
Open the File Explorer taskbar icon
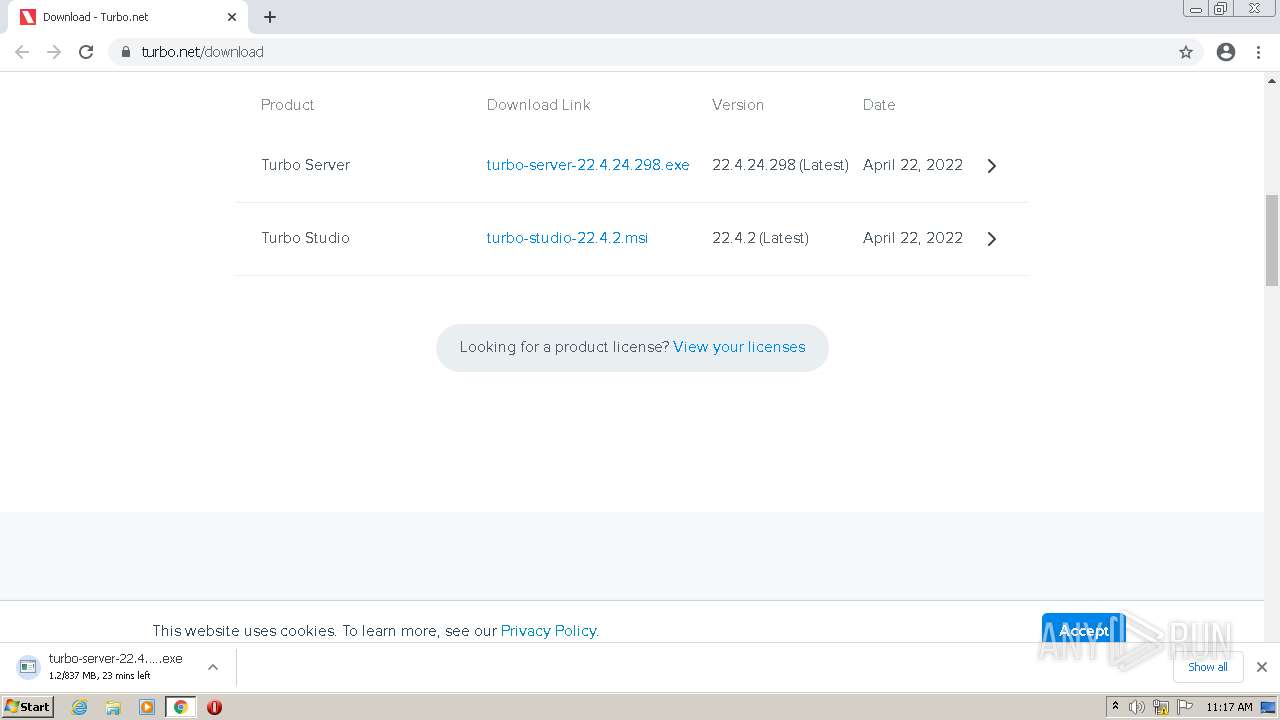click(113, 707)
